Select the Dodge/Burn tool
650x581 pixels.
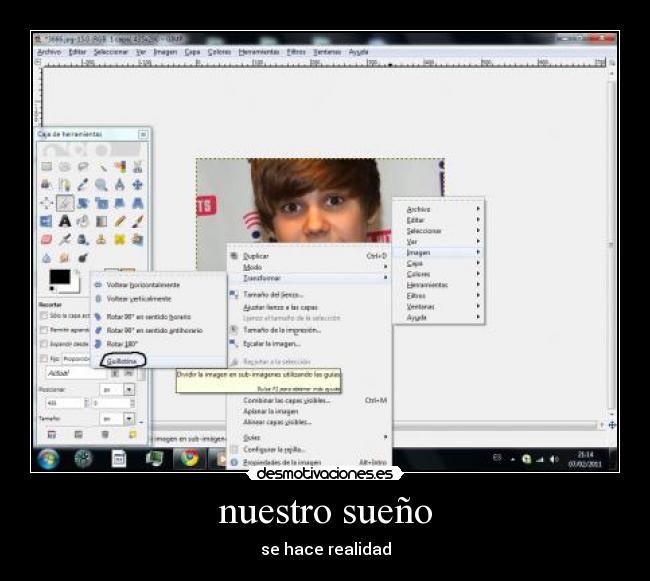point(83,258)
